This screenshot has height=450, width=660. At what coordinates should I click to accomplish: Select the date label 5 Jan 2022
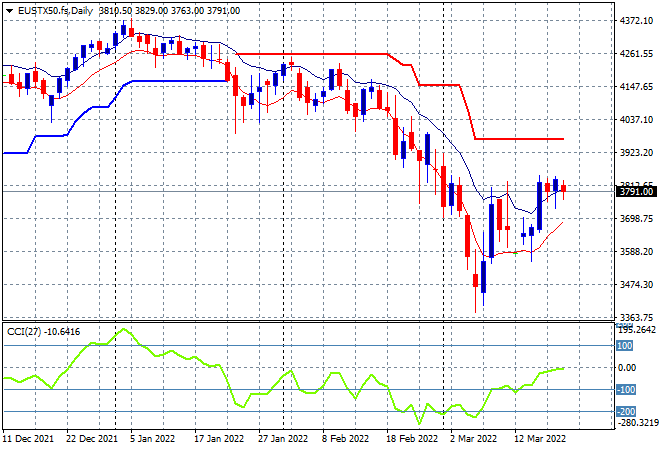pos(152,439)
